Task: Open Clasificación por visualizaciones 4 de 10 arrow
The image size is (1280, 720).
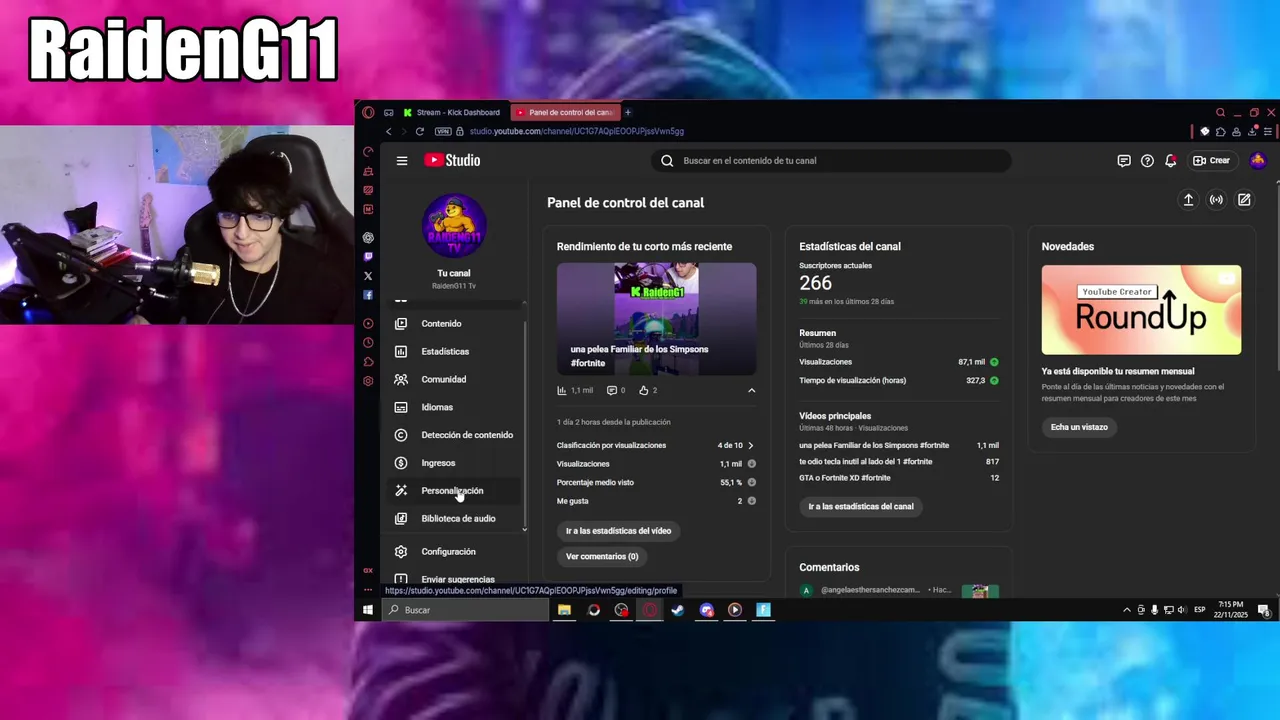Action: 750,445
